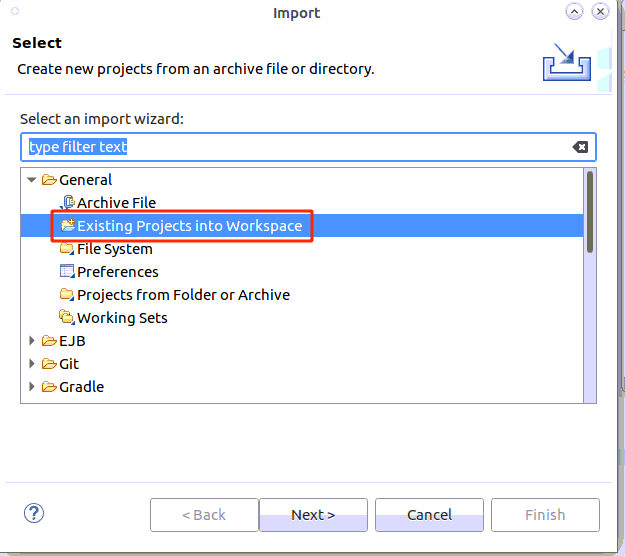Collapse the General tree node
The height and width of the screenshot is (556, 625).
point(32,180)
